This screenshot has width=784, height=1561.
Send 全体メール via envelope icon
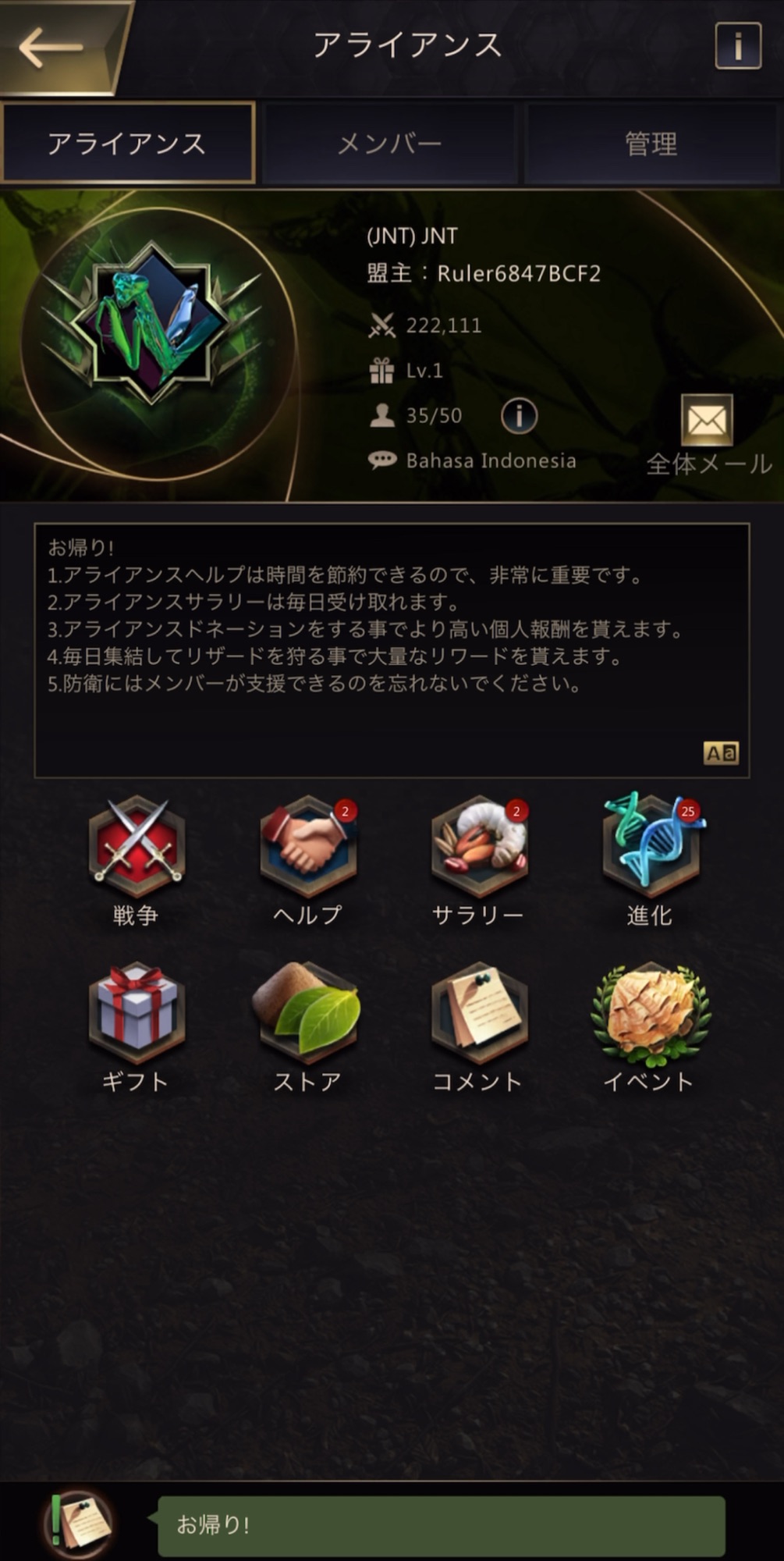[707, 421]
